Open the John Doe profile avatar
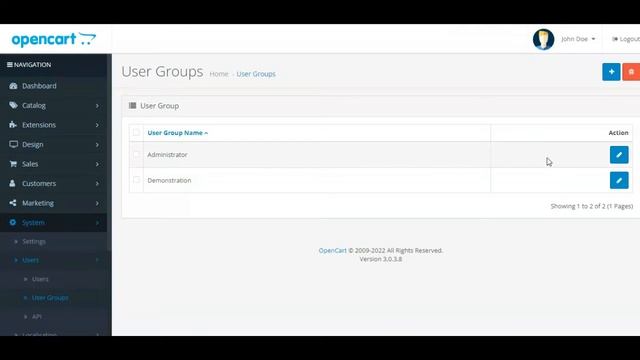This screenshot has width=640, height=360. coord(543,39)
